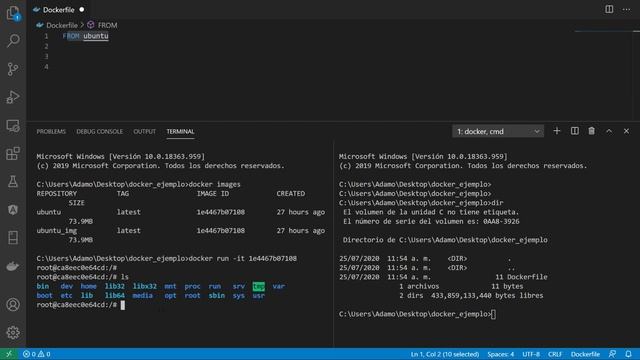This screenshot has height=360, width=640.
Task: Click the 'media' entry in the ls output
Action: [142, 296]
